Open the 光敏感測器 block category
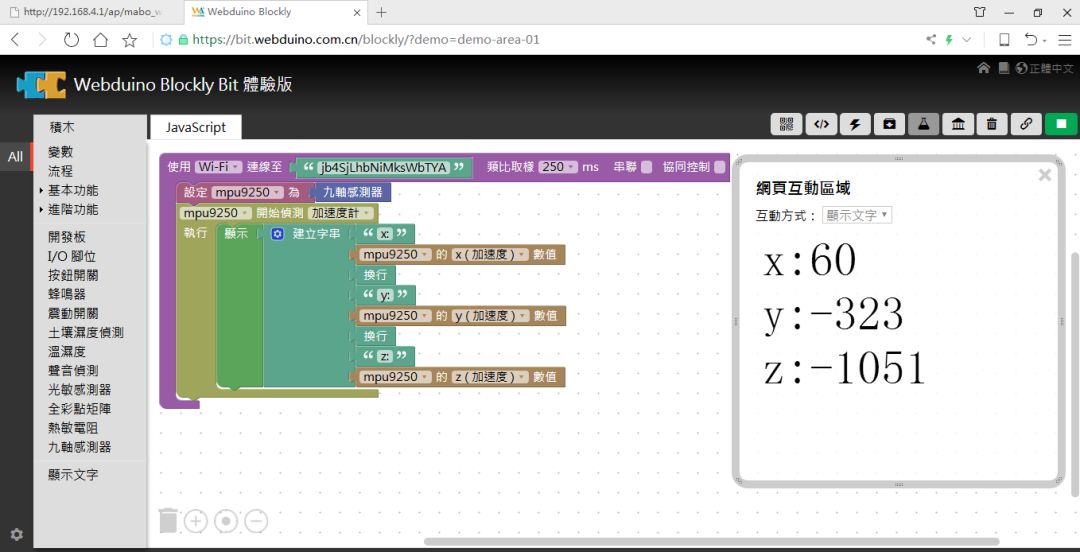The image size is (1080, 552). click(x=79, y=389)
